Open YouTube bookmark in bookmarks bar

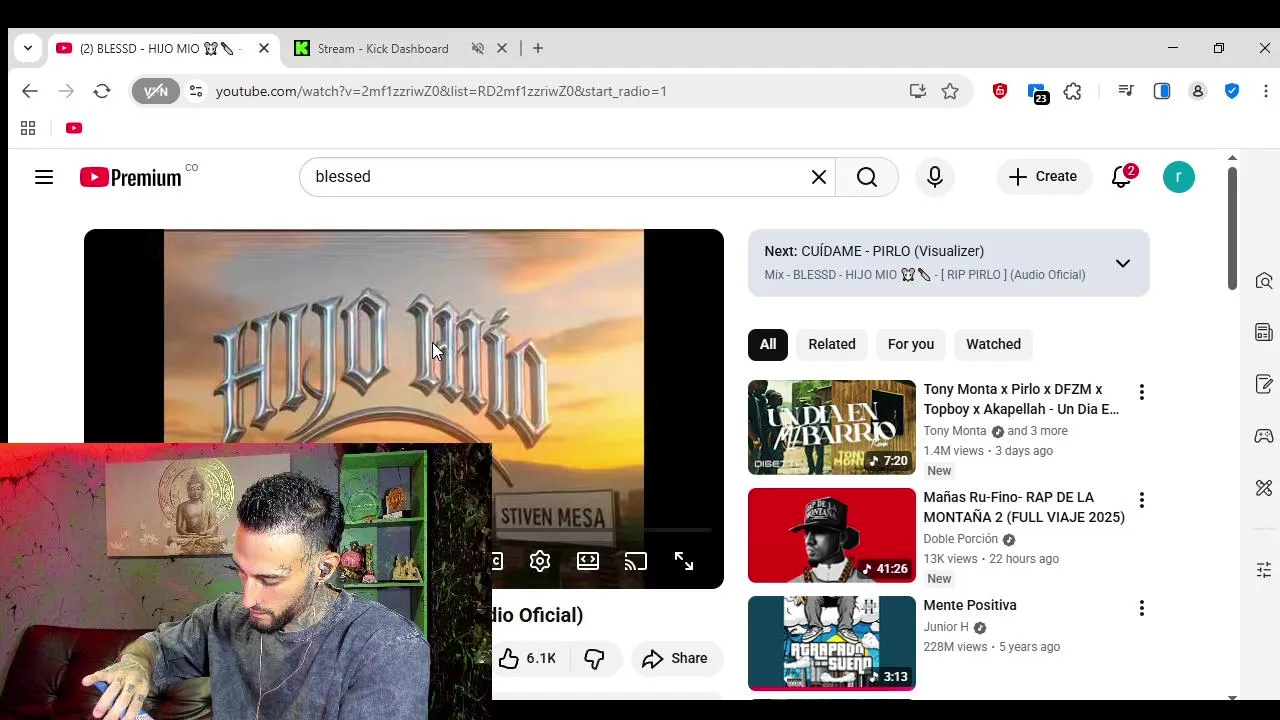click(x=74, y=128)
